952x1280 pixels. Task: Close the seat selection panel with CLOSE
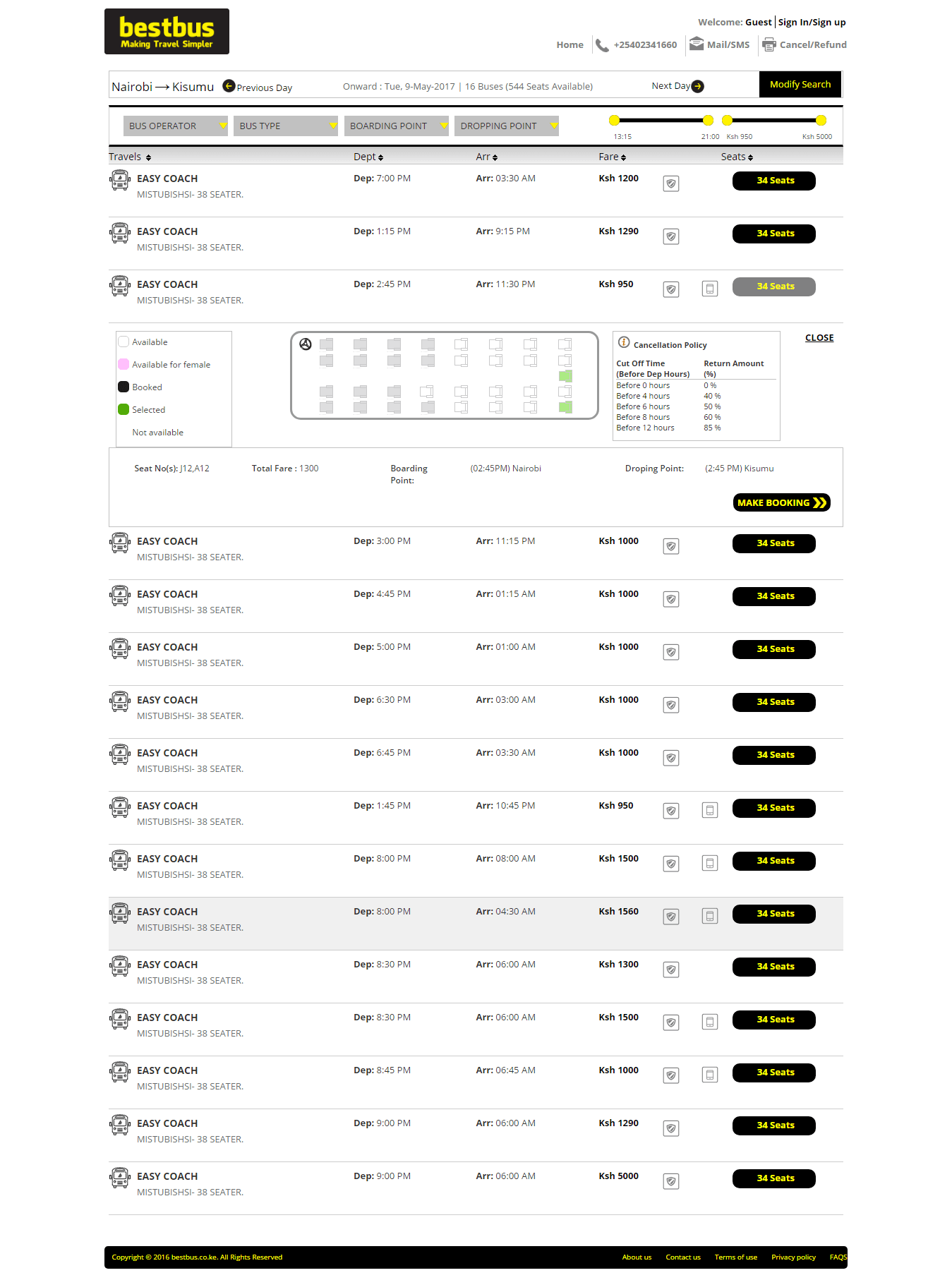(819, 338)
